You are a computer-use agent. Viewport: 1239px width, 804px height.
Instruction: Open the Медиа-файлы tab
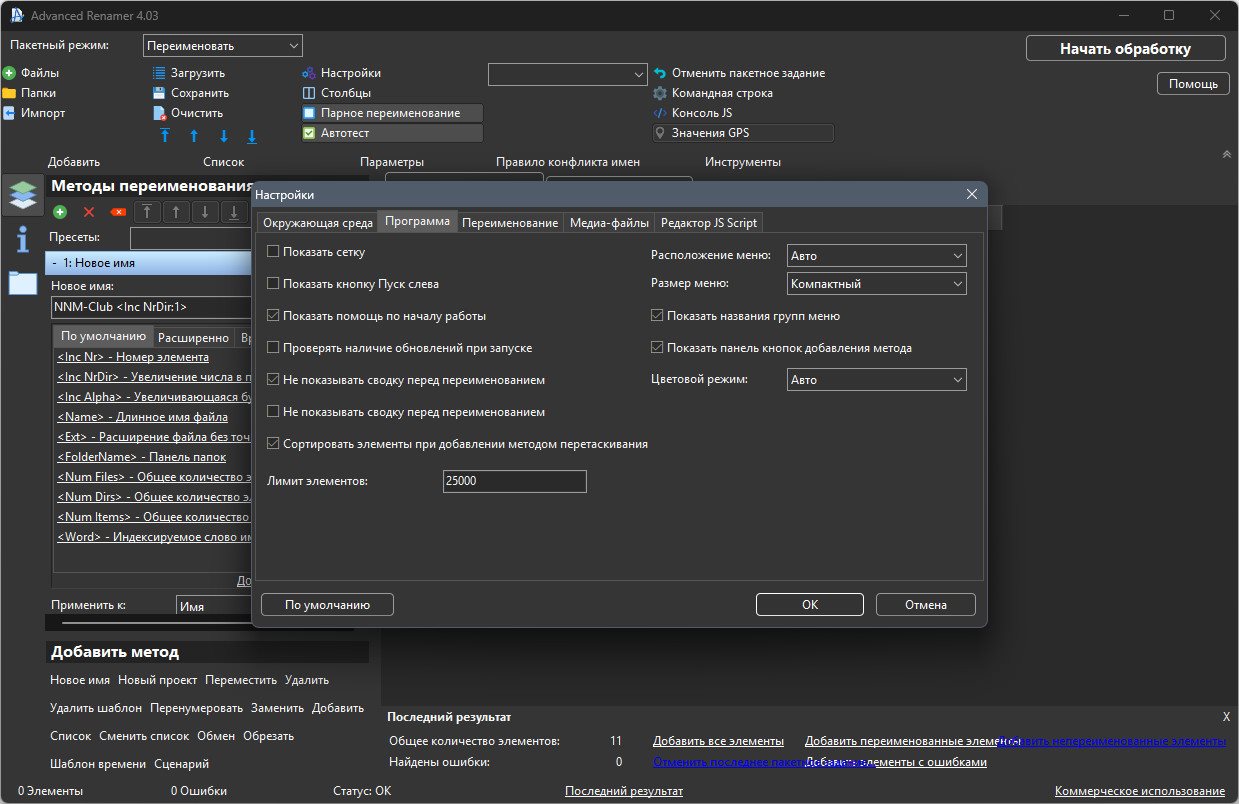pyautogui.click(x=609, y=223)
